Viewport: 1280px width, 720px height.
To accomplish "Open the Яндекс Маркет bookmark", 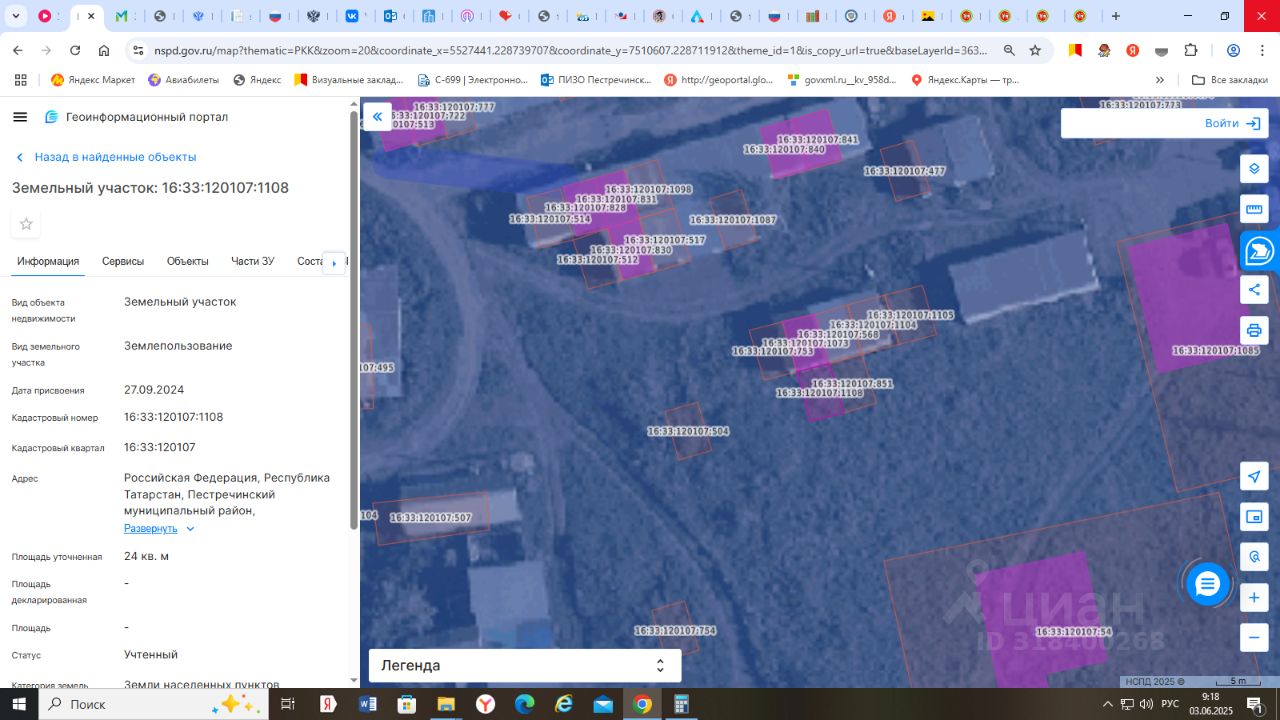I will [x=93, y=80].
